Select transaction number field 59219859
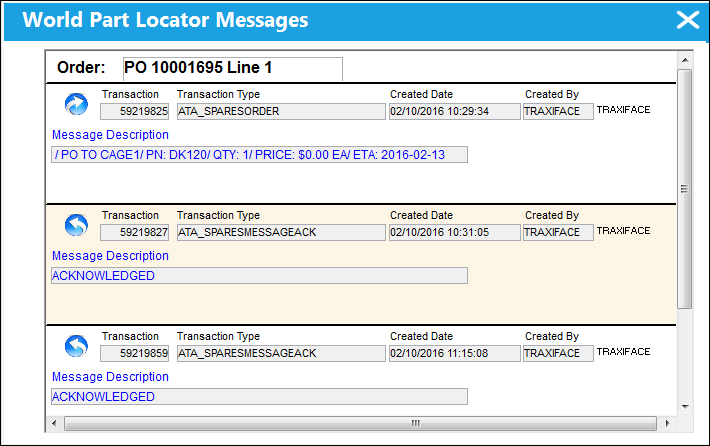 pos(134,353)
